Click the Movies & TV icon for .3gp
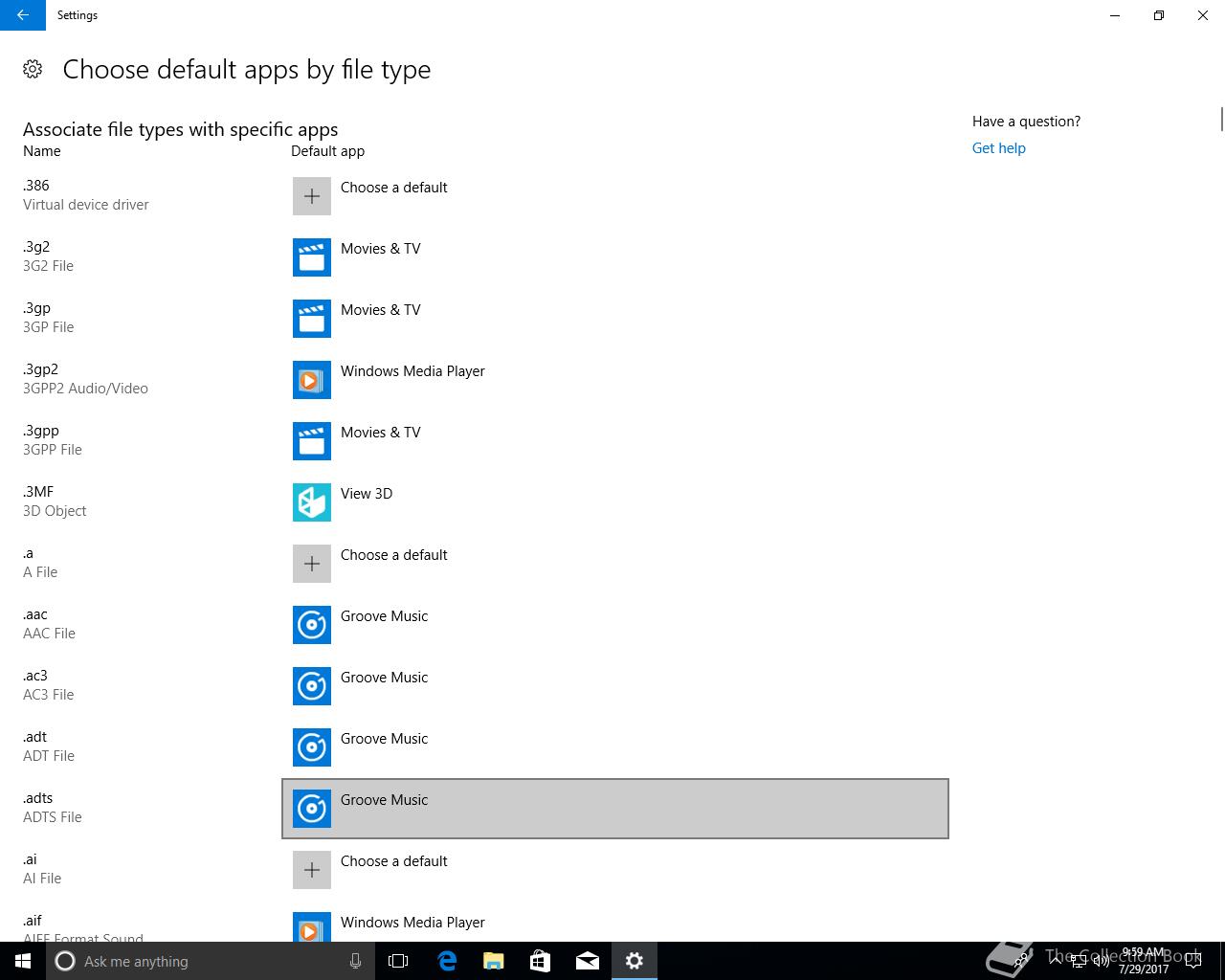Viewport: 1225px width, 980px height. pos(312,319)
